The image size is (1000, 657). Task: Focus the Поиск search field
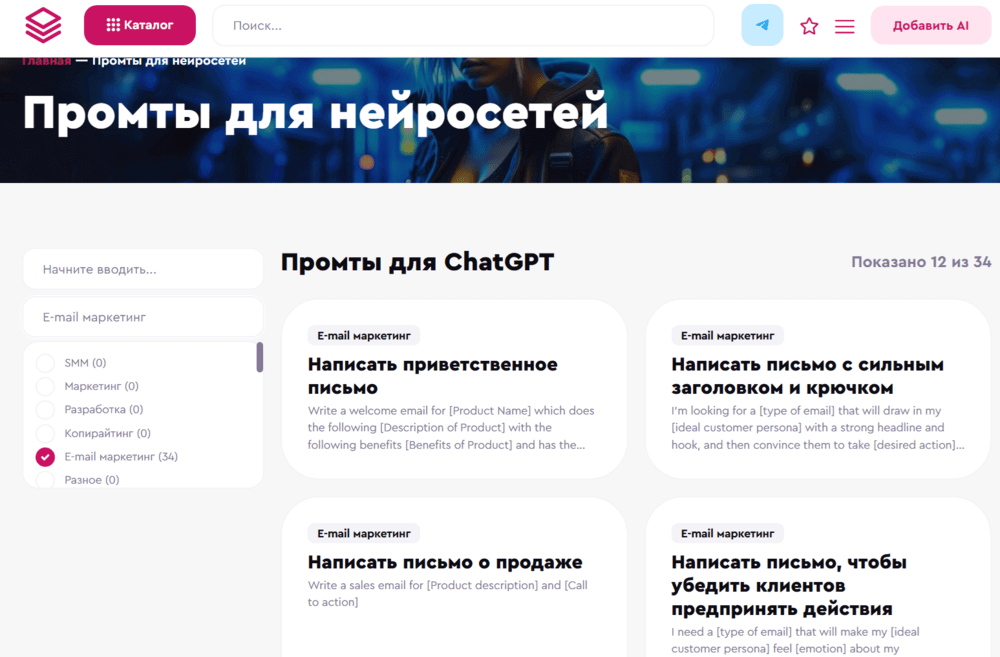[x=463, y=26]
